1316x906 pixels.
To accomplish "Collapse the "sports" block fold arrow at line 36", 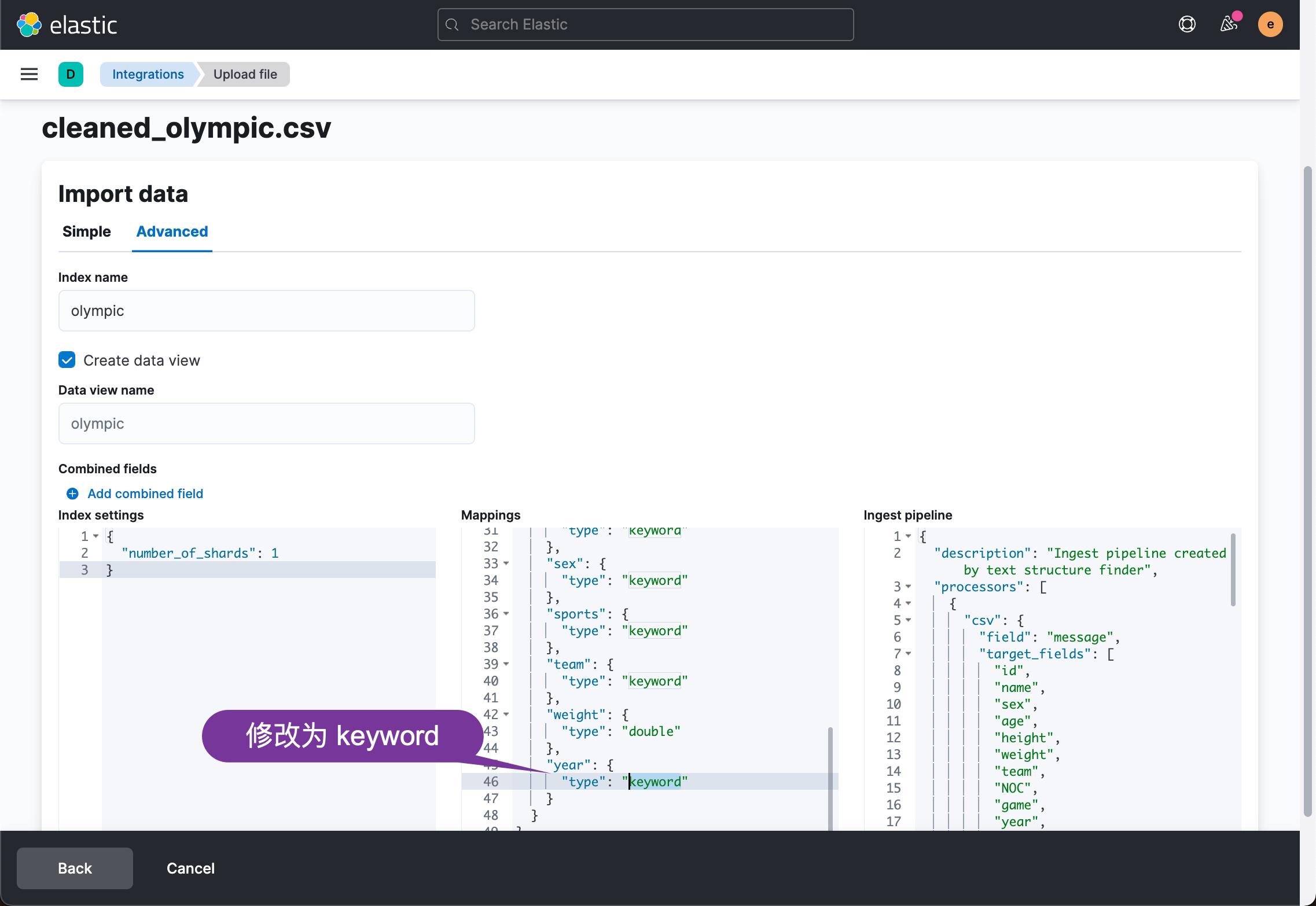I will point(506,614).
